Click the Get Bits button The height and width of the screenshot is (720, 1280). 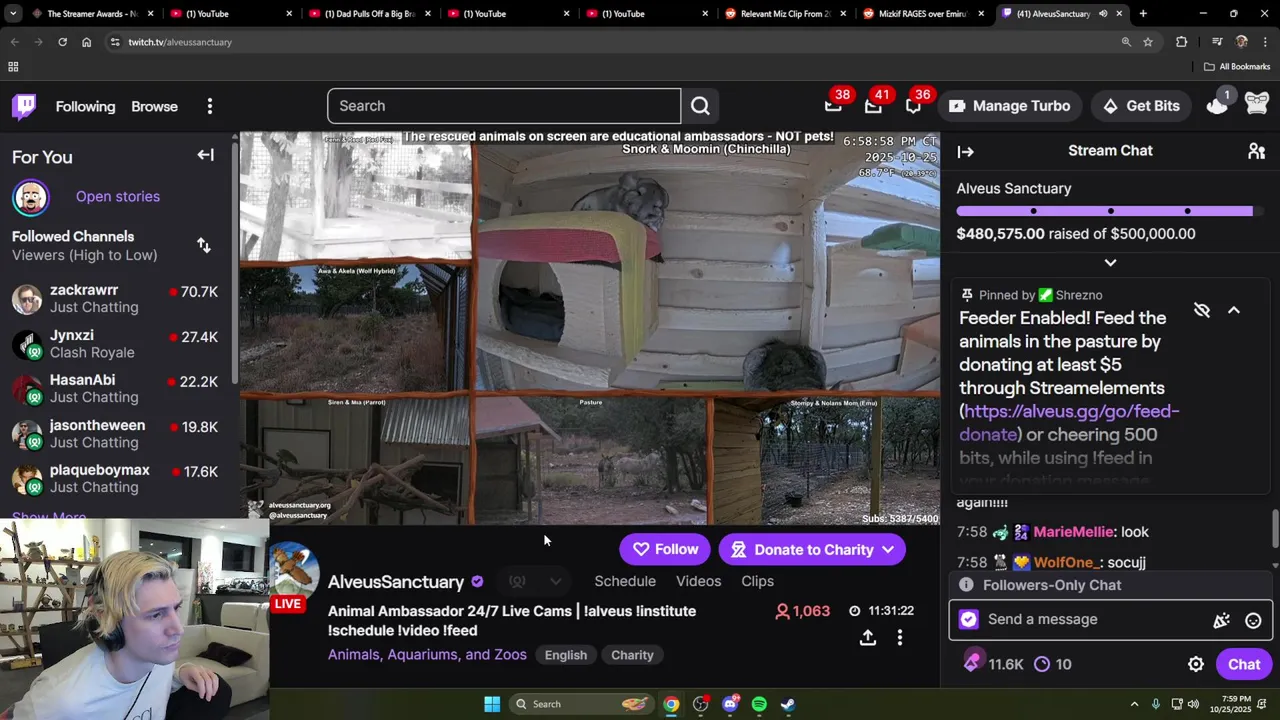(x=1141, y=106)
